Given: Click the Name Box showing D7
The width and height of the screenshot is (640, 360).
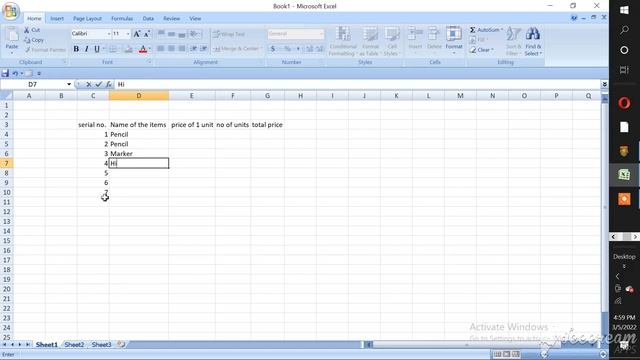Looking at the screenshot, I should click(33, 84).
